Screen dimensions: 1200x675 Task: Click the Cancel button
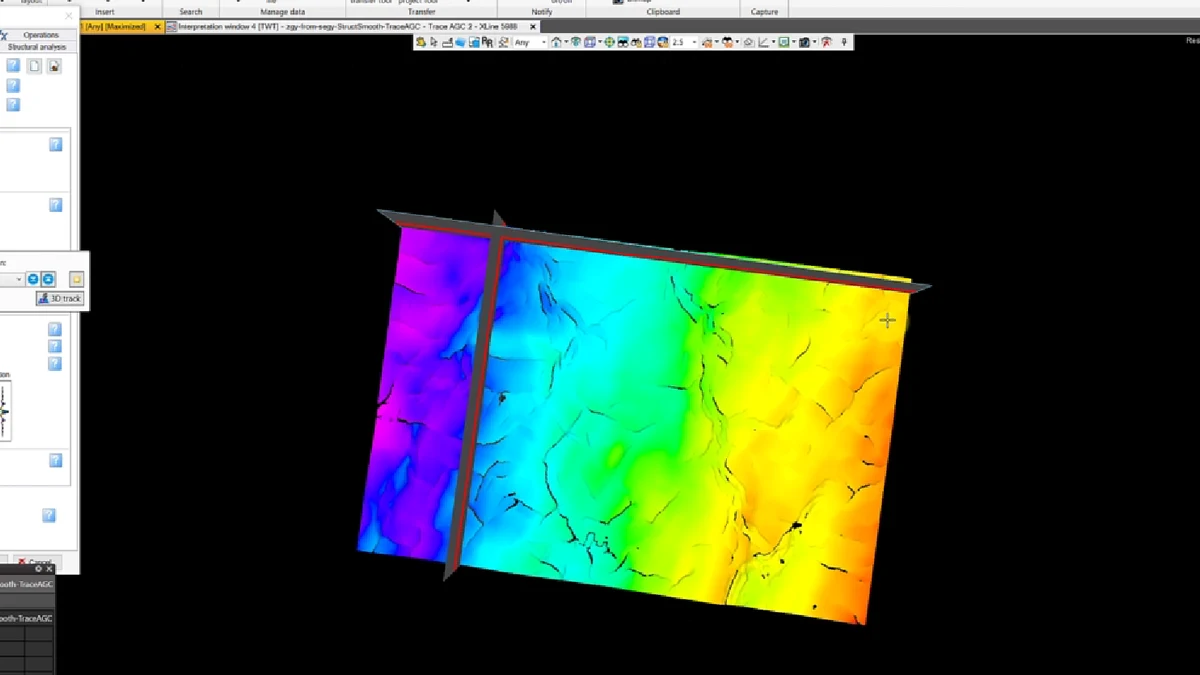click(x=37, y=562)
